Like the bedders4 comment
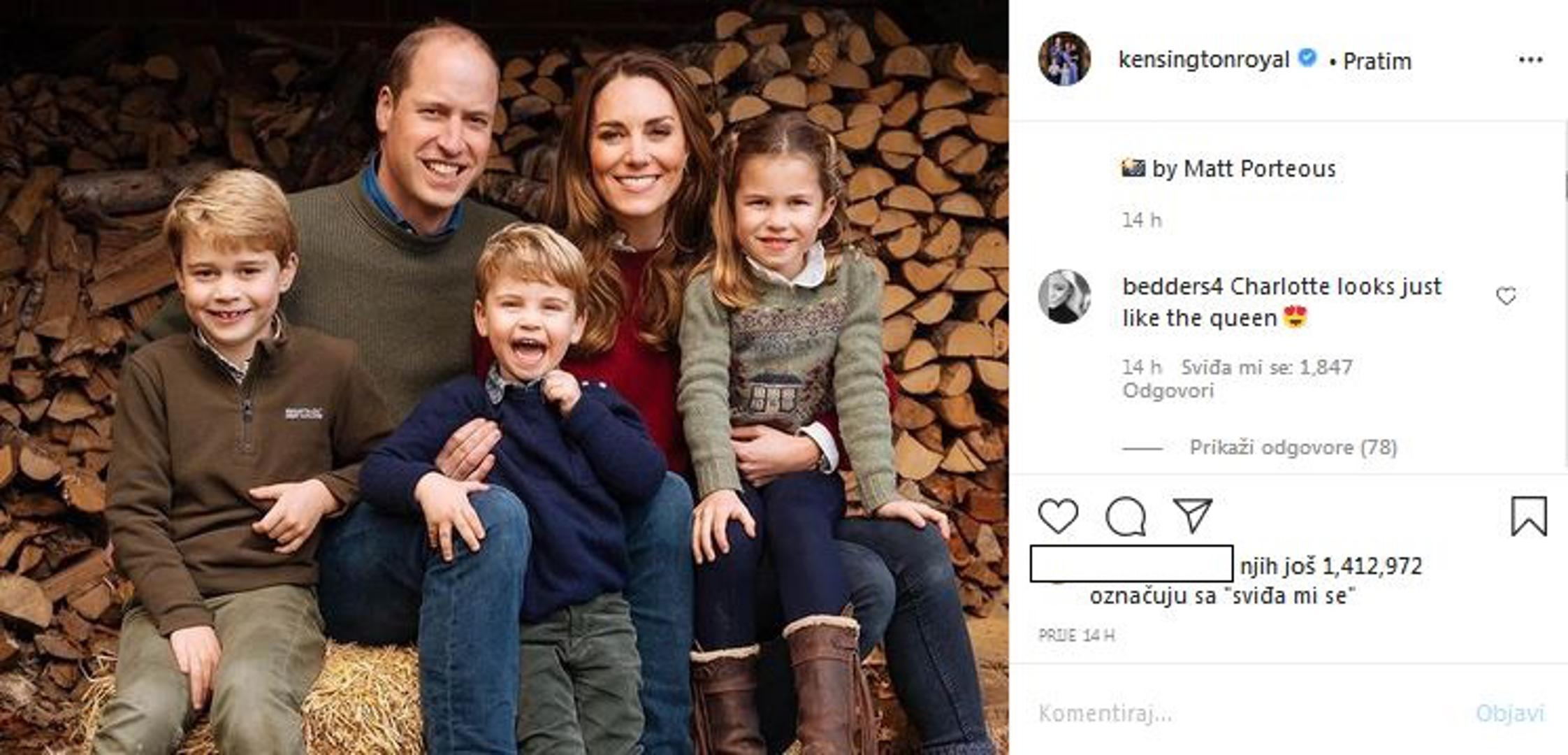The image size is (1568, 755). point(1506,296)
